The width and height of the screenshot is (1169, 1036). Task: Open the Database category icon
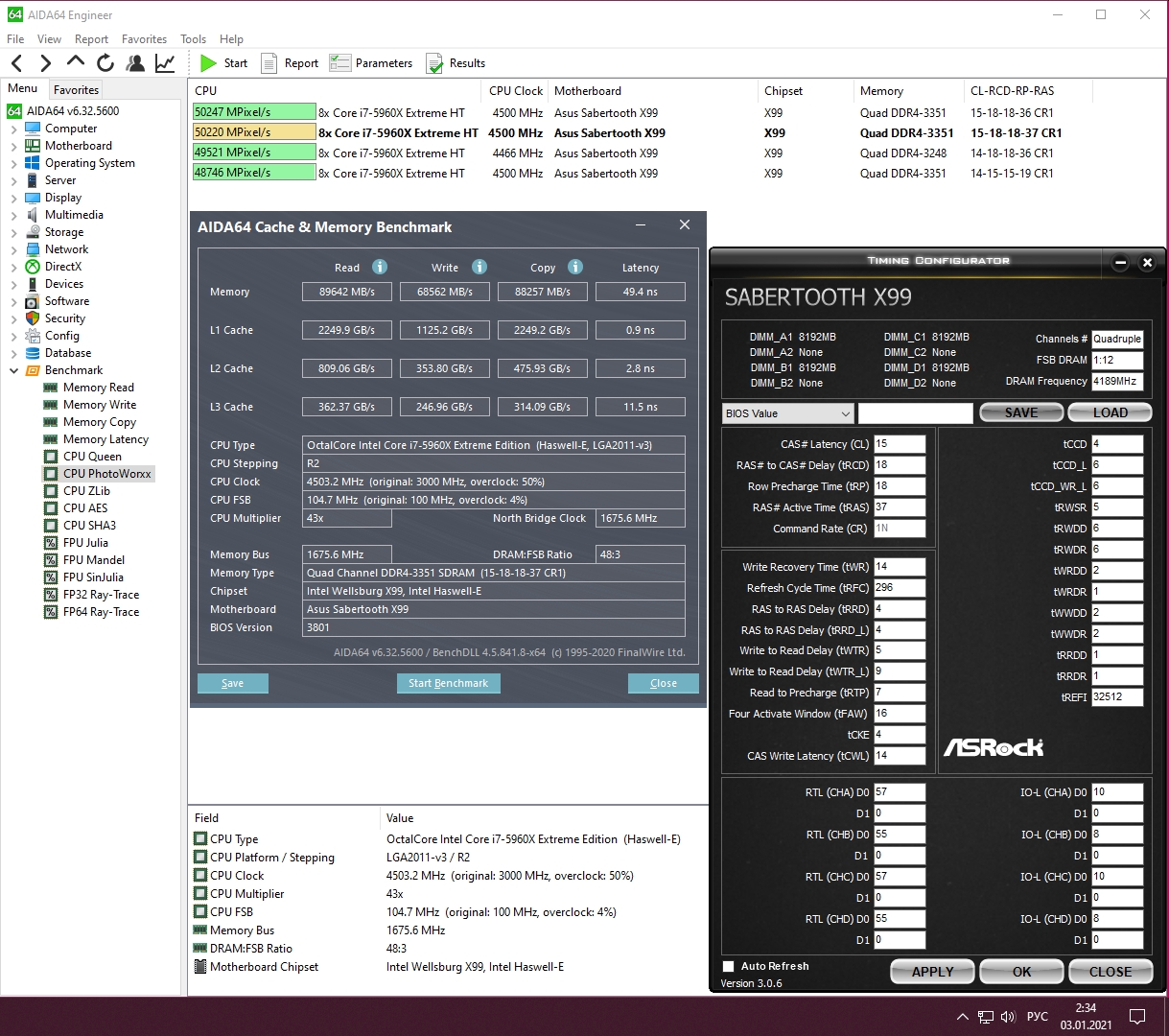[x=34, y=353]
